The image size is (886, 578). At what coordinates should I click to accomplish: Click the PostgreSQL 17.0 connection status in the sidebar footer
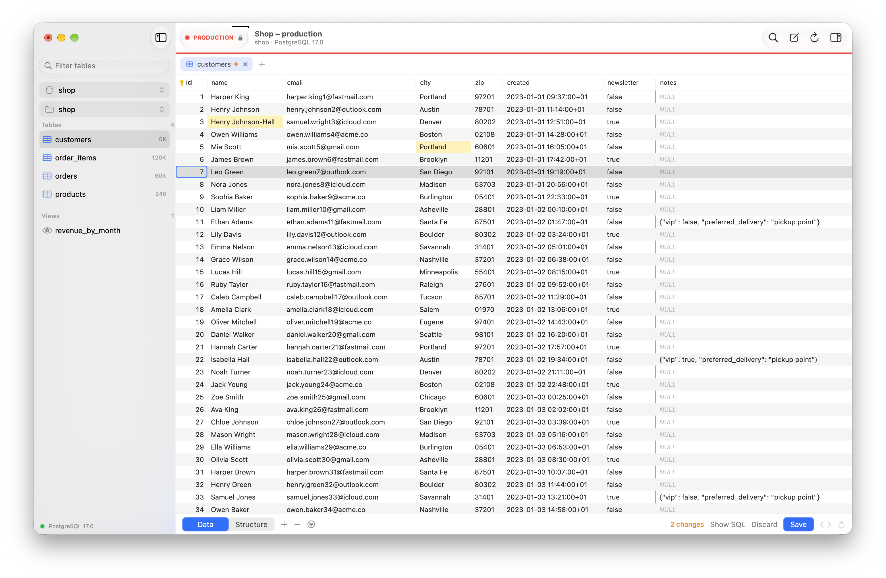tap(67, 526)
